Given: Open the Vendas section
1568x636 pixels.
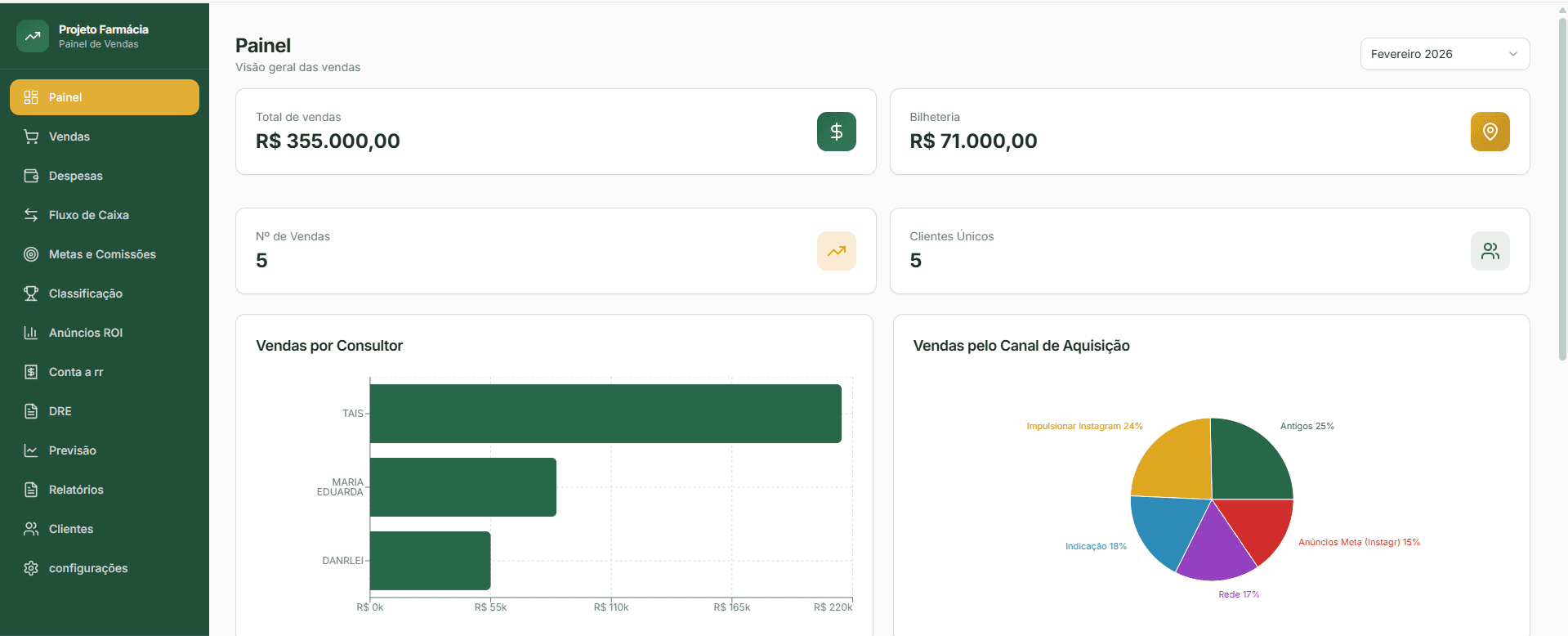Looking at the screenshot, I should click(x=105, y=137).
